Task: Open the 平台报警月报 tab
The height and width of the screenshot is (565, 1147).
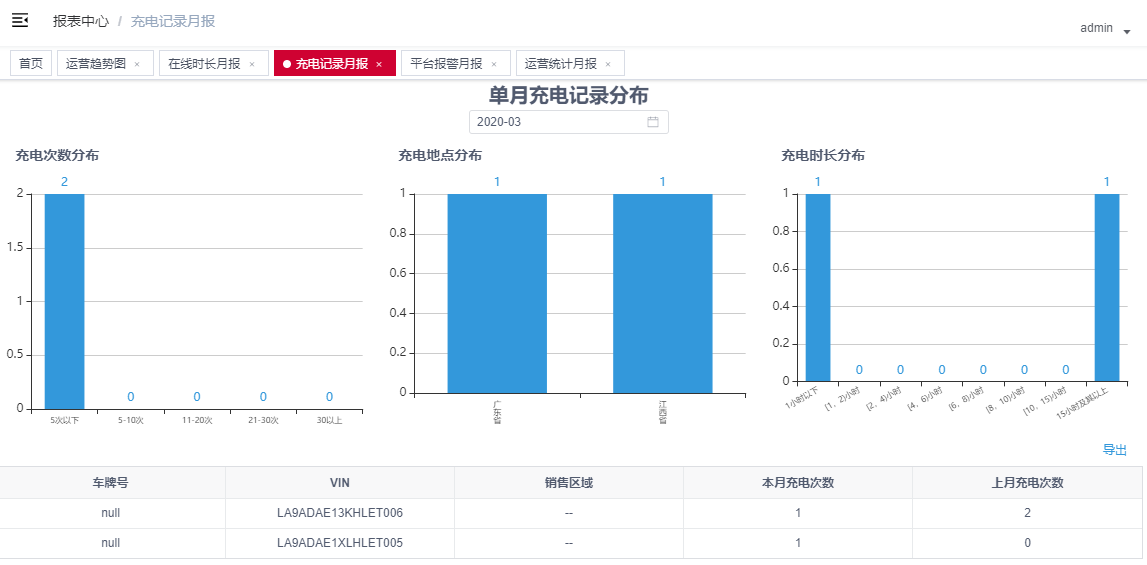Action: tap(447, 64)
